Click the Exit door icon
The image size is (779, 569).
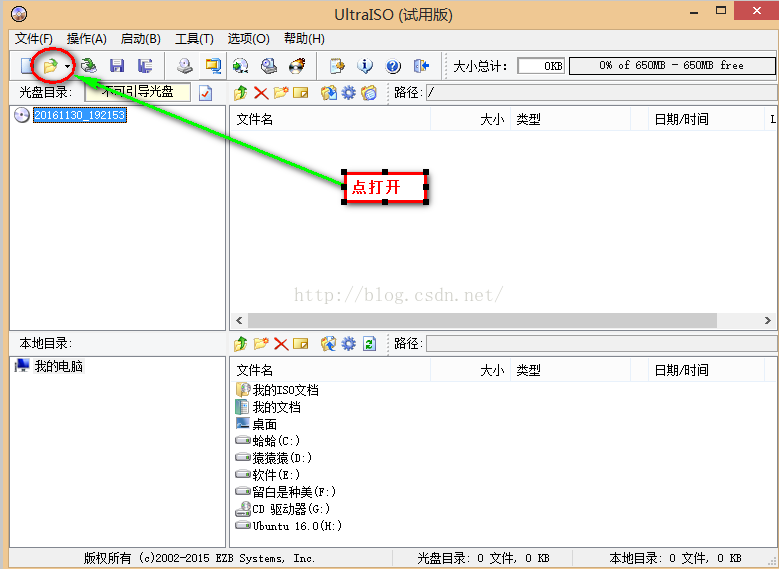[x=421, y=66]
